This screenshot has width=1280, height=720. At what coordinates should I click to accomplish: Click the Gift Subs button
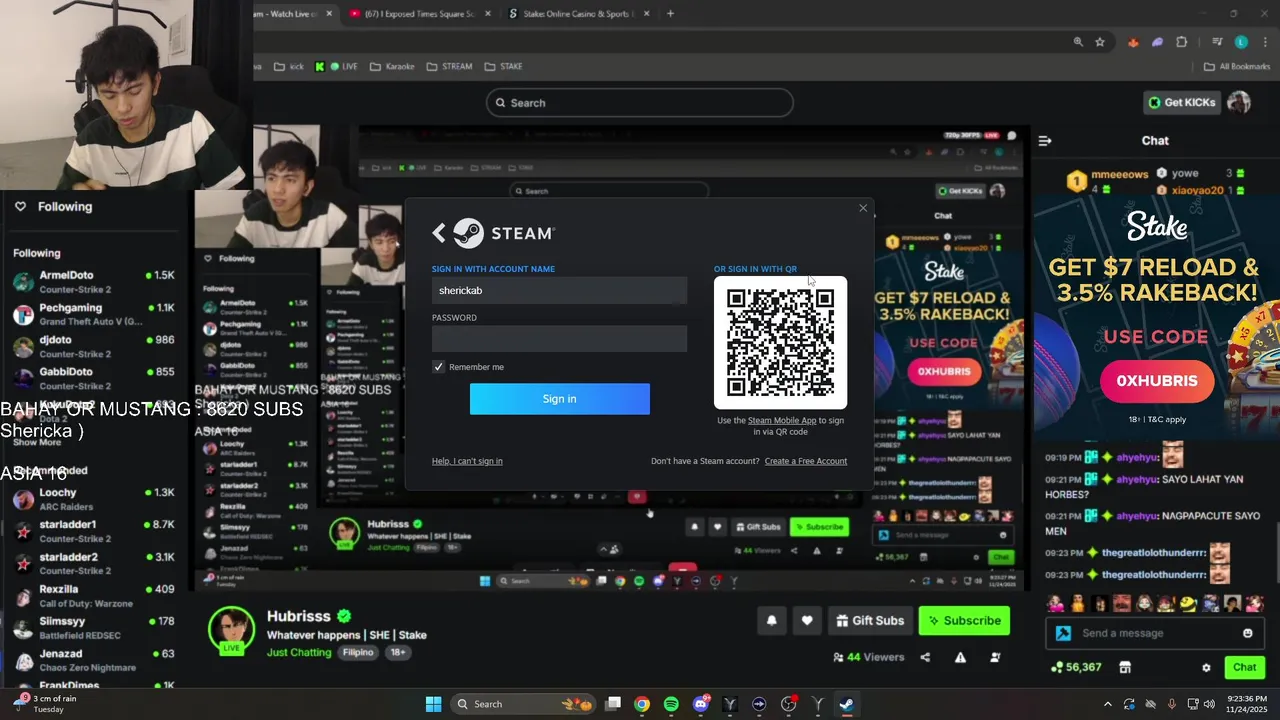[x=870, y=620]
